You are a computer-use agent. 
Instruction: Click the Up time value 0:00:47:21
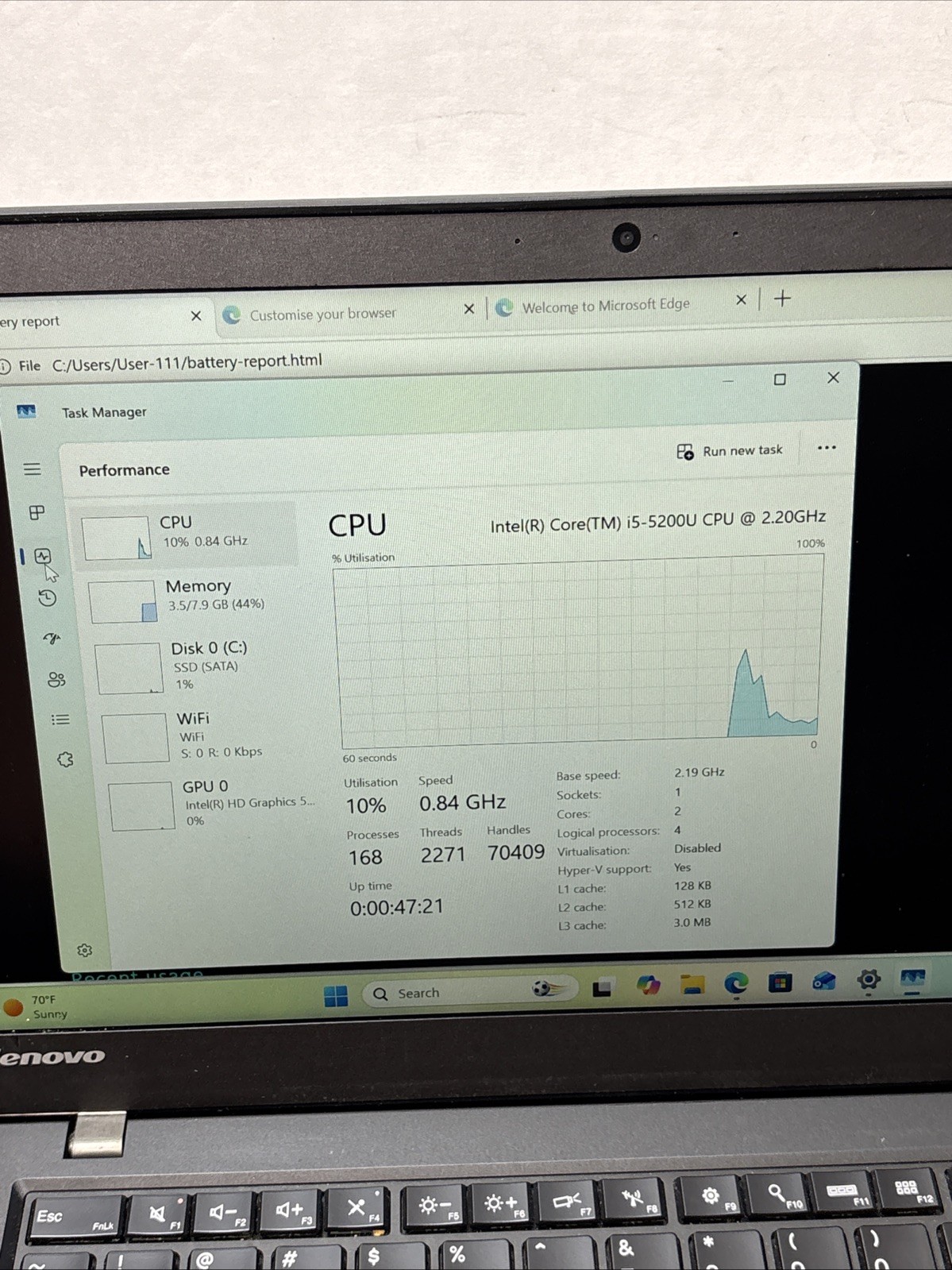click(396, 907)
